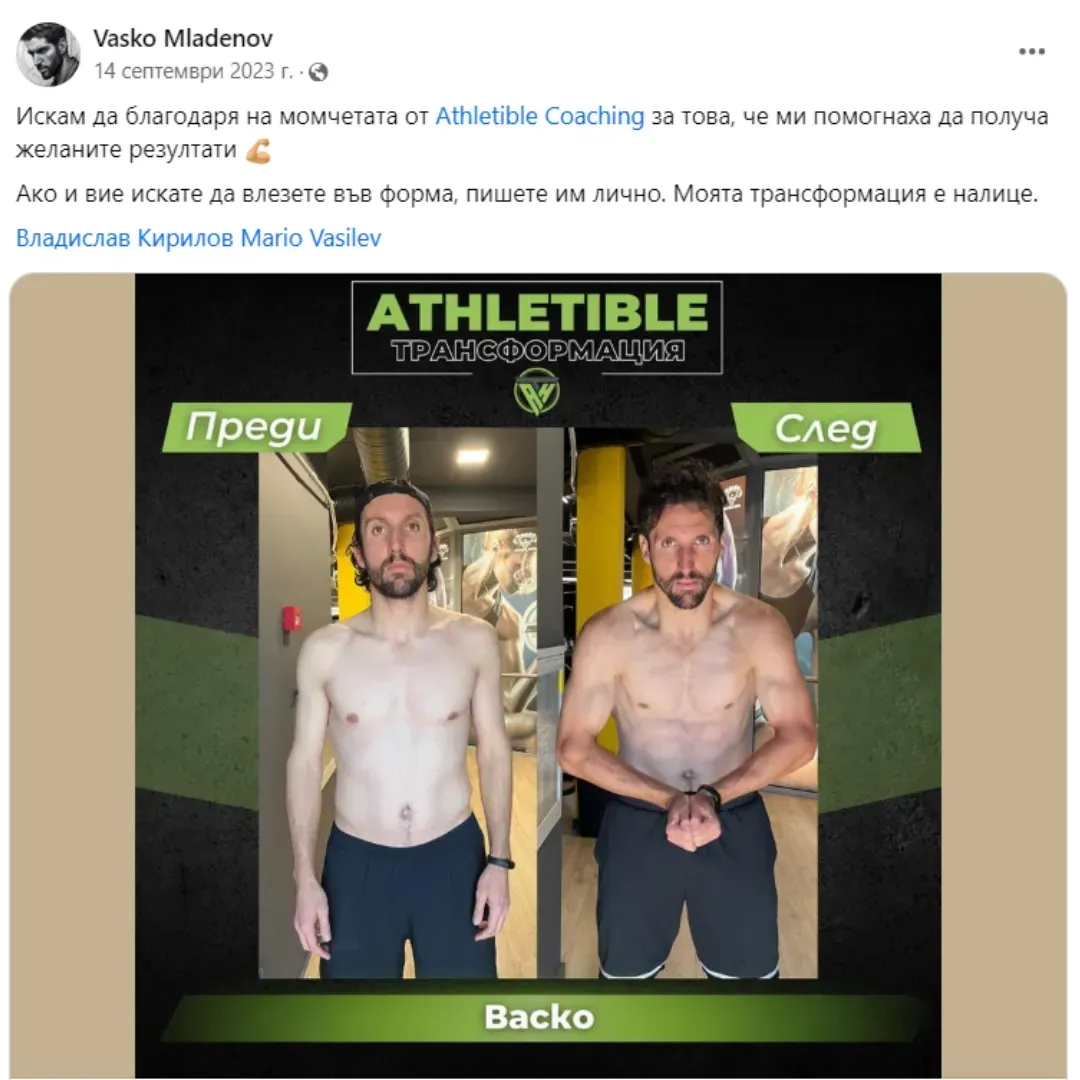Click the globe public audience icon
The image size is (1080, 1080).
point(318,72)
